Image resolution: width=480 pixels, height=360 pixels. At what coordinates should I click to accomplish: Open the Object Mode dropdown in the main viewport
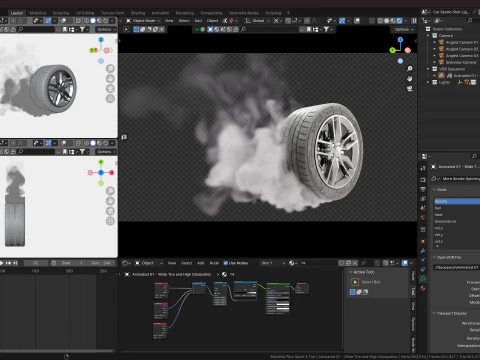click(x=143, y=21)
